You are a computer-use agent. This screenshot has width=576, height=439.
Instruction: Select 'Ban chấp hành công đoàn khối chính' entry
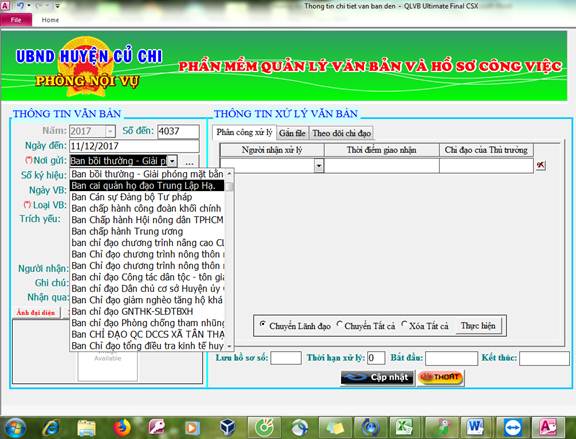click(147, 208)
